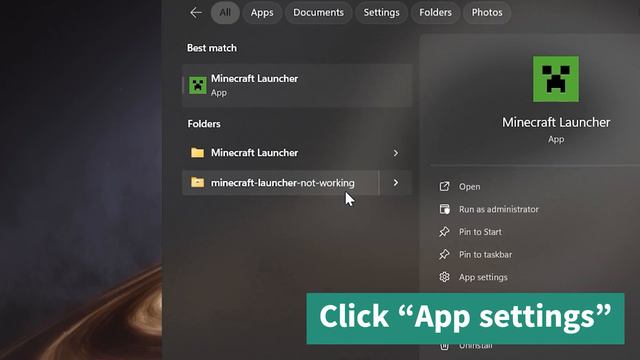Select Pin to taskbar
Viewport: 640px width, 360px height.
click(485, 255)
